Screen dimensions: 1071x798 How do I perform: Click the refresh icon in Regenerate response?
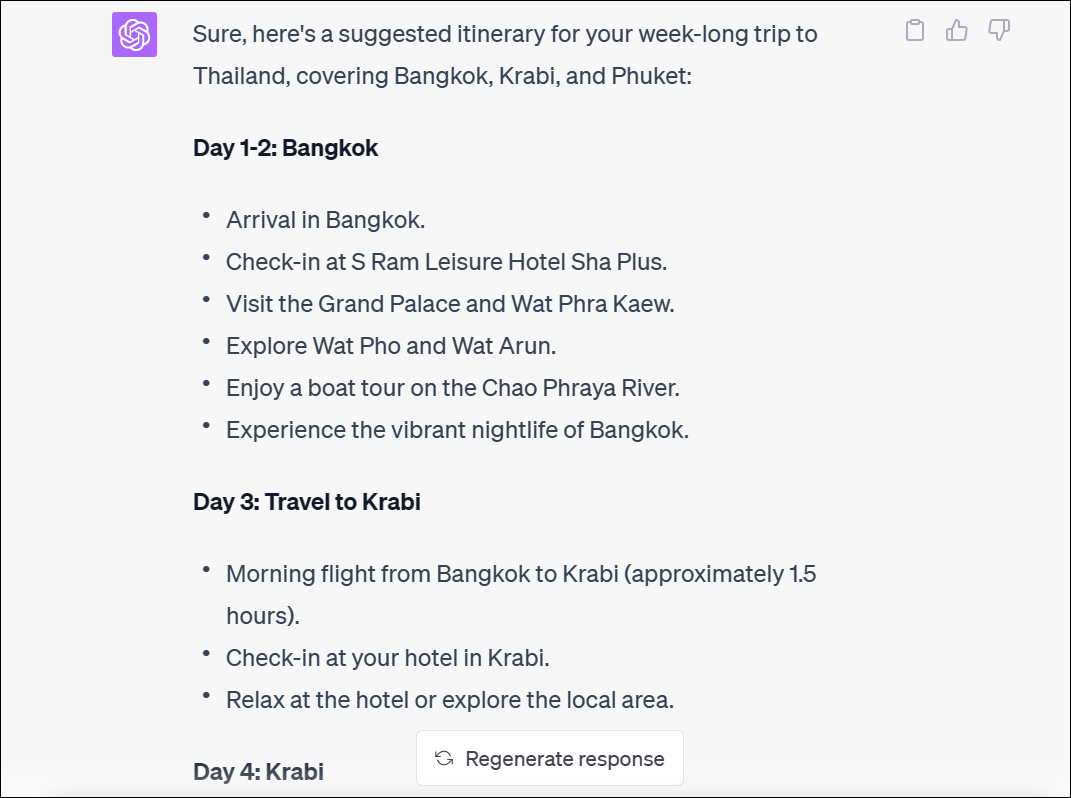point(444,758)
